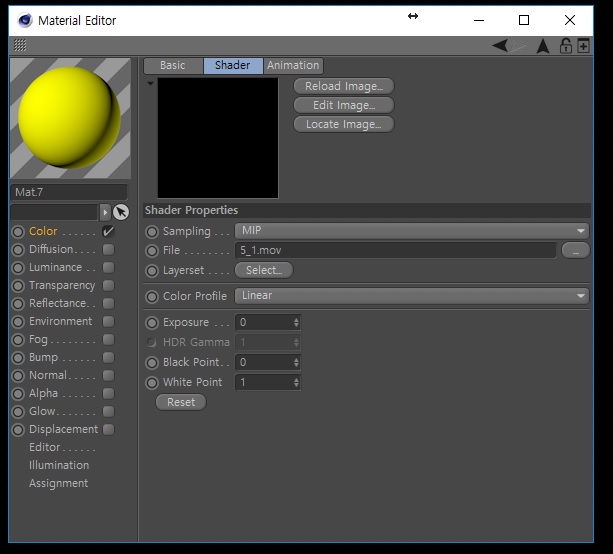Switch to the Basic tab

173,65
